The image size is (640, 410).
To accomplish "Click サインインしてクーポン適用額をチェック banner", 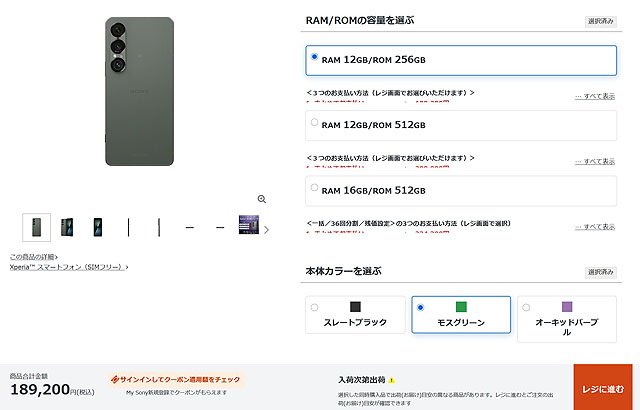I will point(176,380).
